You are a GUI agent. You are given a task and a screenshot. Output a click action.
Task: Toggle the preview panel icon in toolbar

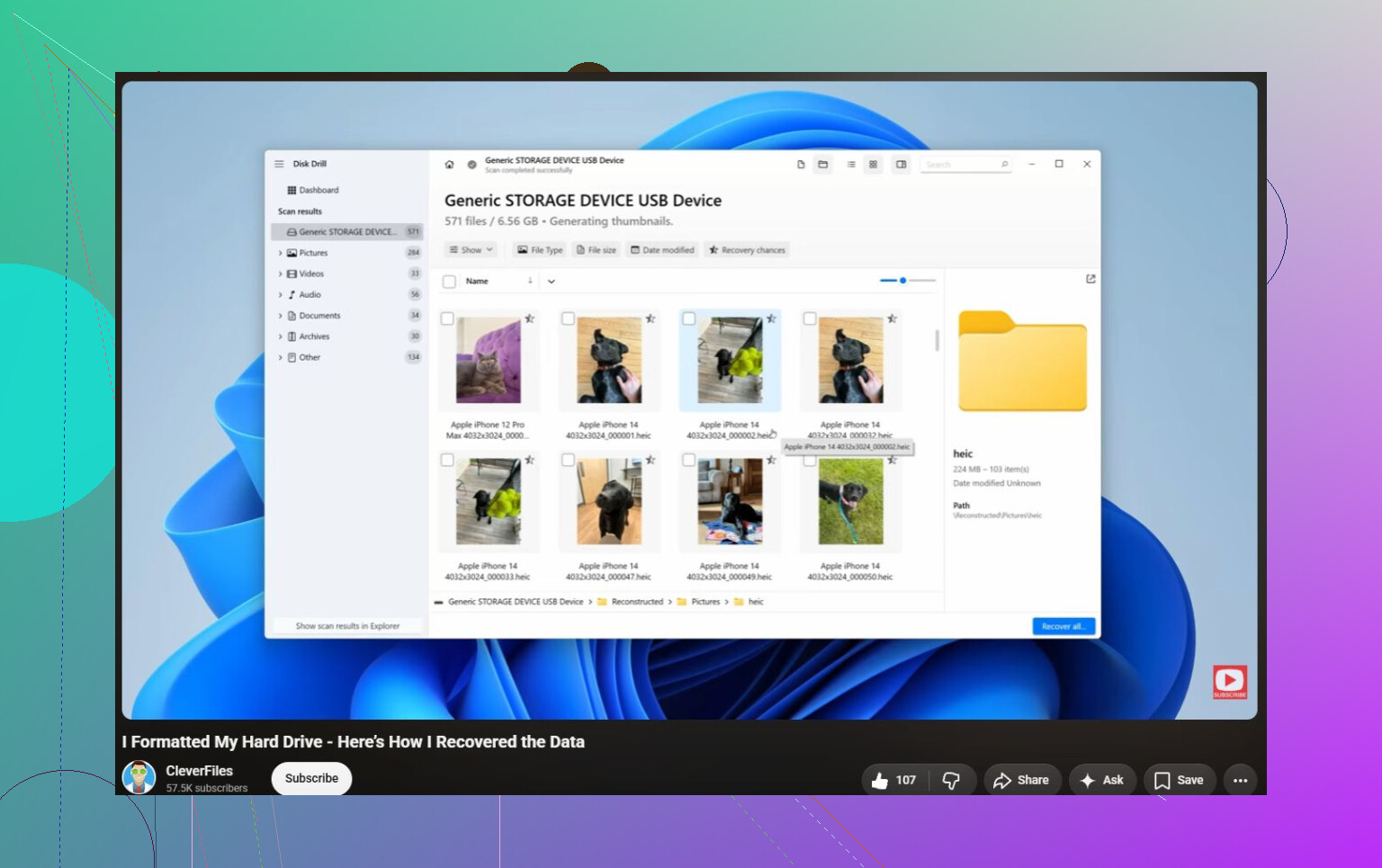click(x=901, y=165)
